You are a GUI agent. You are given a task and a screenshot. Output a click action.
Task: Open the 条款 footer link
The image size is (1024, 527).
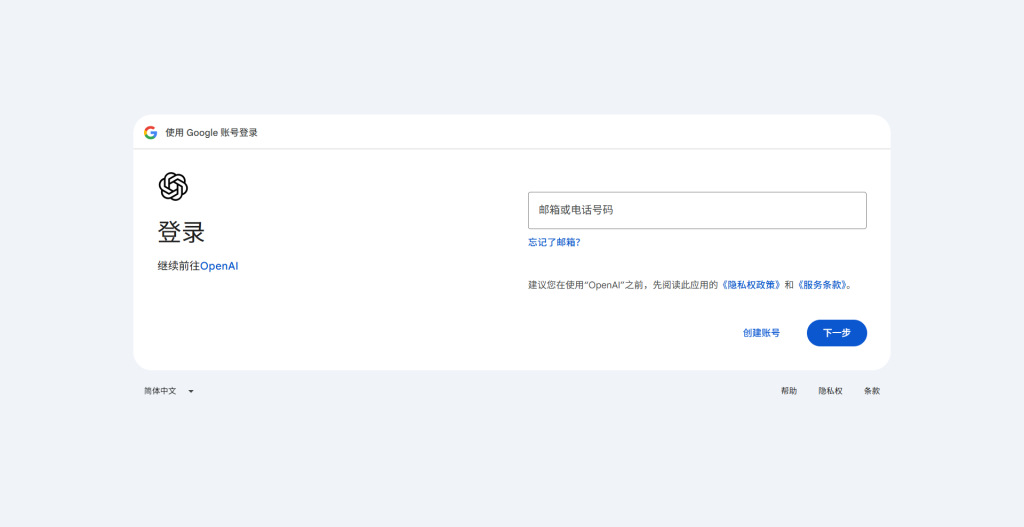[x=872, y=391]
